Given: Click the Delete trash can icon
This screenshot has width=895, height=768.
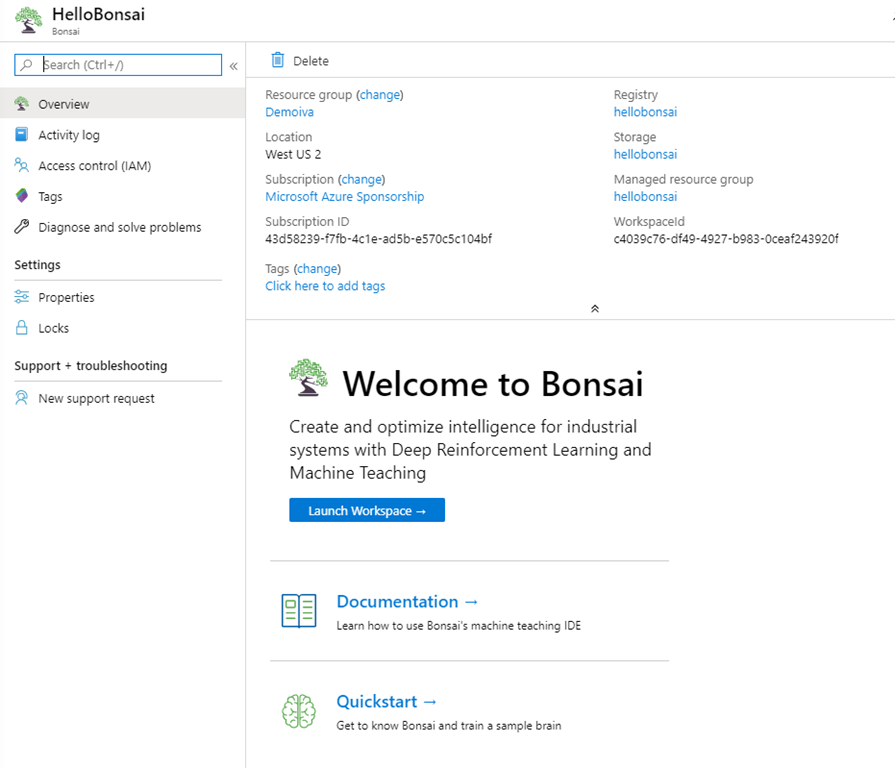Looking at the screenshot, I should pyautogui.click(x=278, y=61).
